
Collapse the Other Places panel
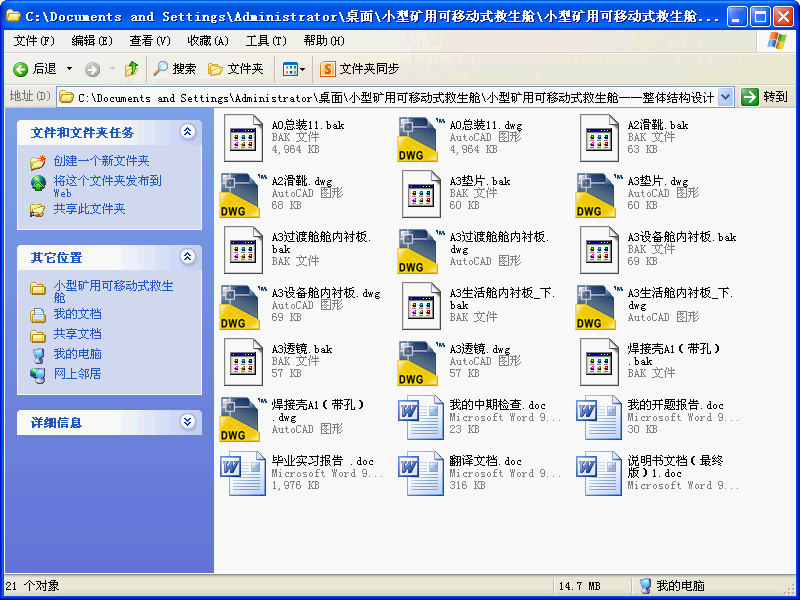click(x=187, y=257)
